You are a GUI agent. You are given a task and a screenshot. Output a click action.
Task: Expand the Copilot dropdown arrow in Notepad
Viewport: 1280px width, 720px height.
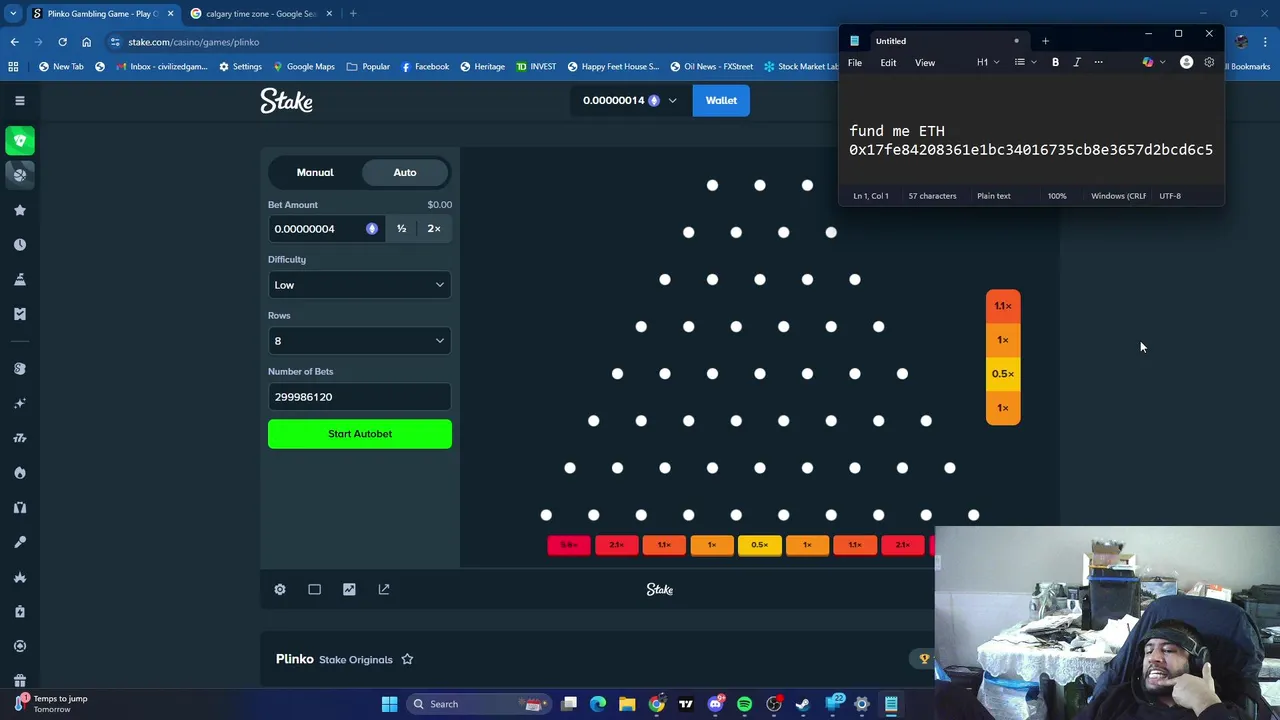coord(1162,62)
